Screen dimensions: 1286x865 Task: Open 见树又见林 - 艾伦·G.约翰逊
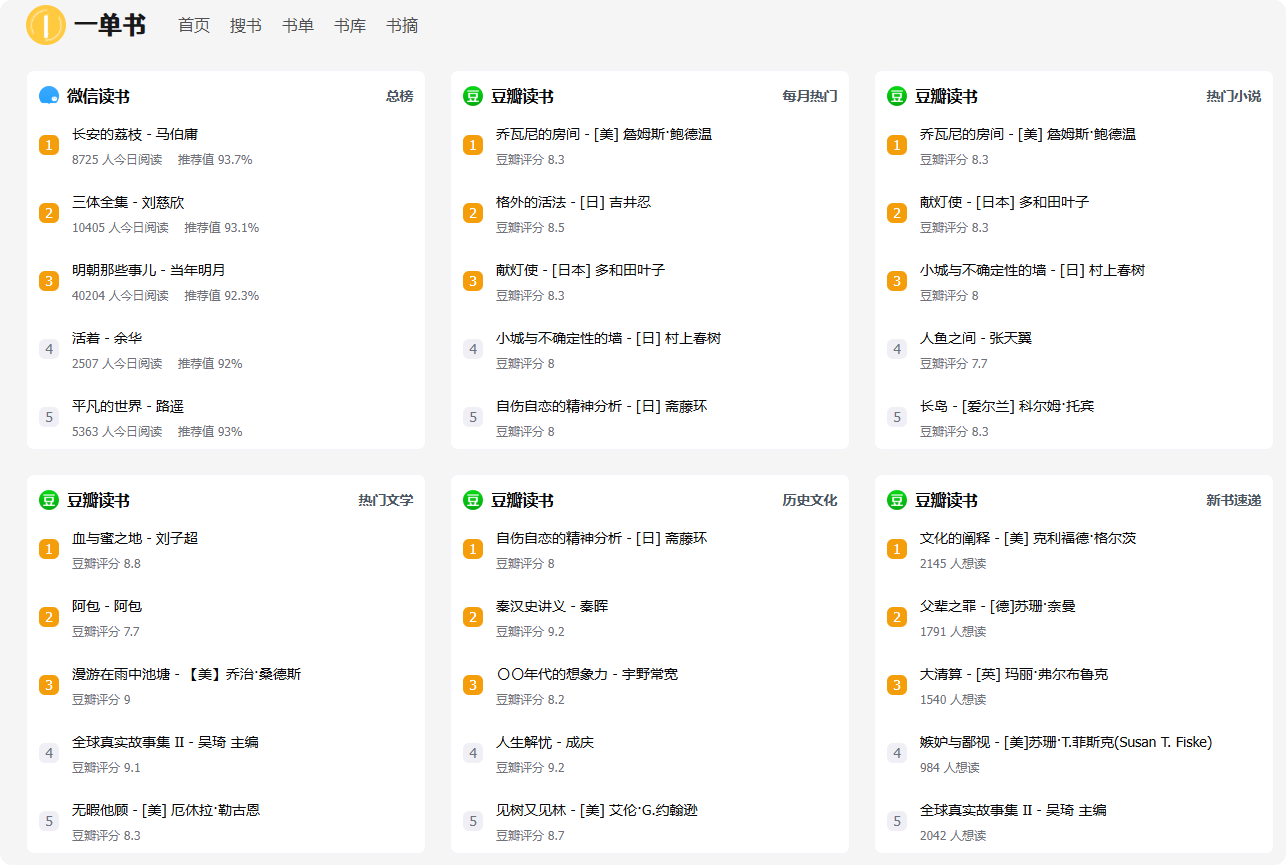(597, 810)
